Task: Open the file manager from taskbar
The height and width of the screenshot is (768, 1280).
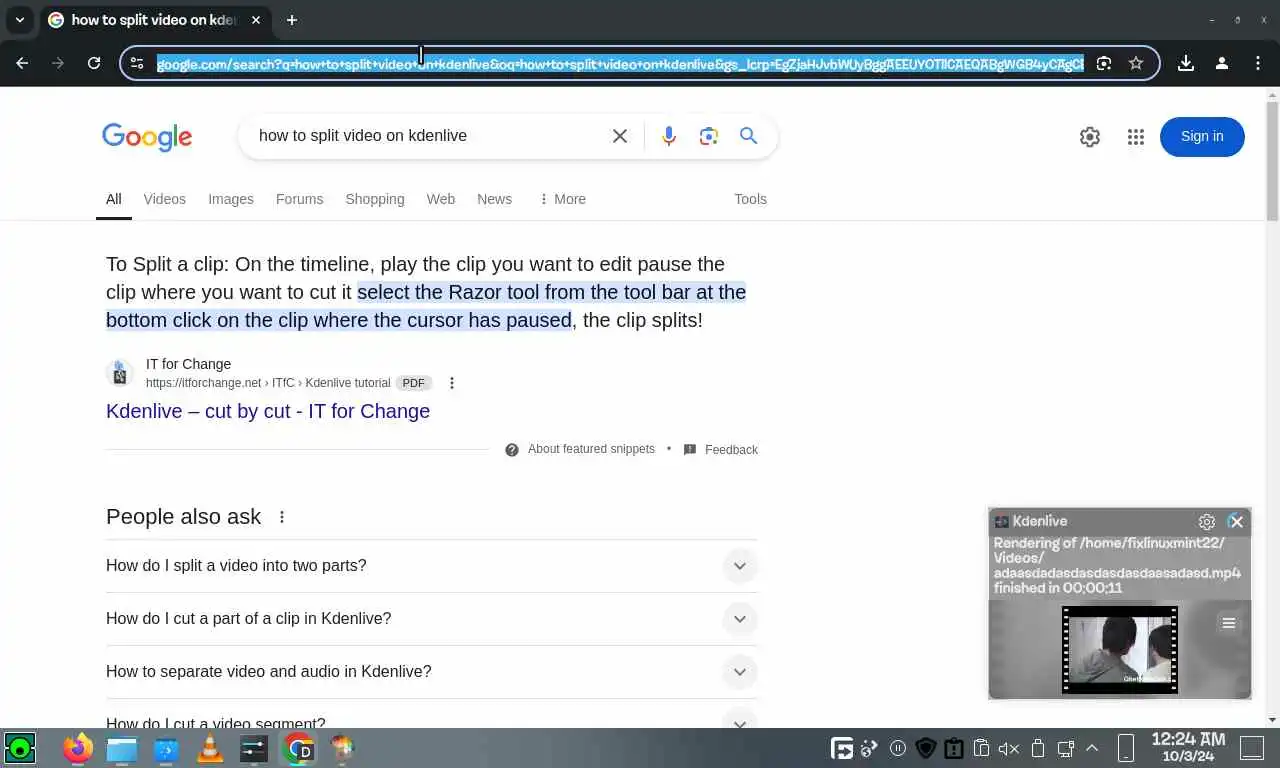Action: (122, 748)
